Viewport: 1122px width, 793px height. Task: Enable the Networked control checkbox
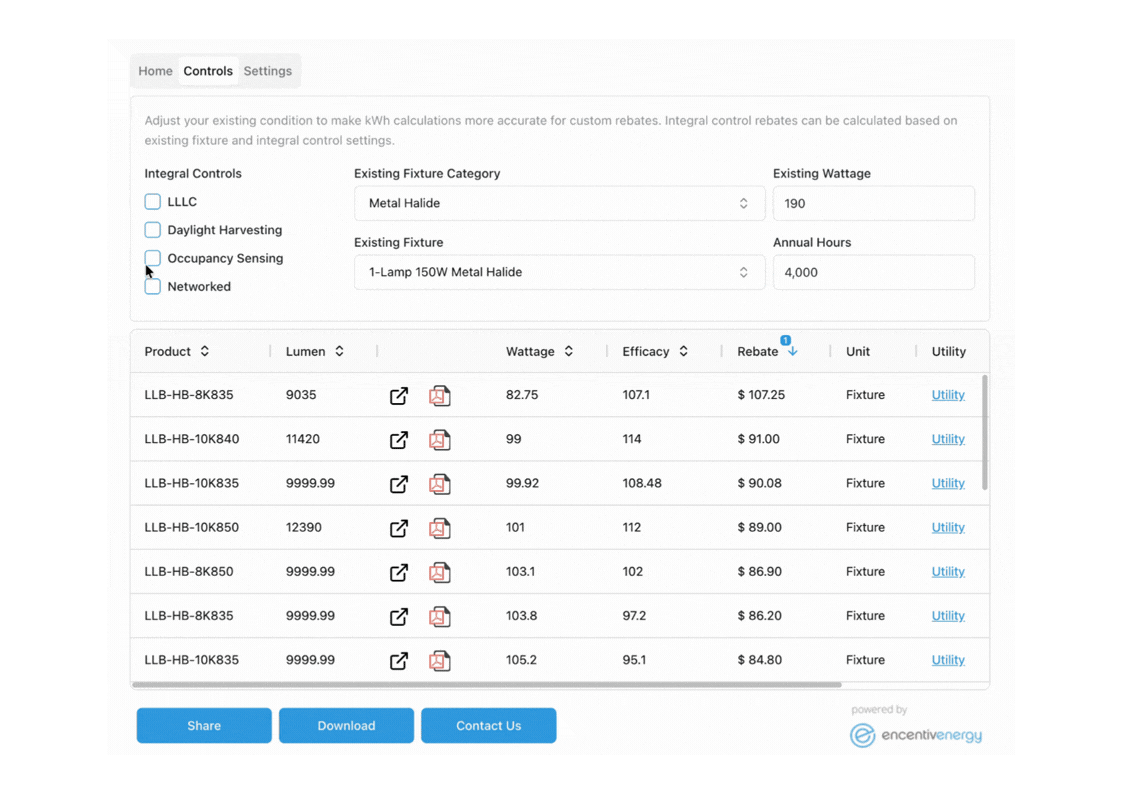click(x=152, y=285)
